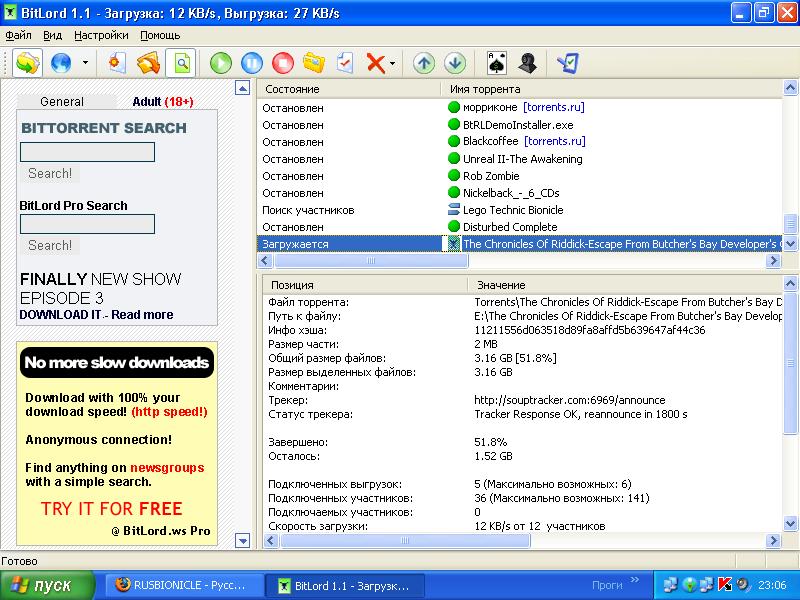The image size is (800, 600).
Task: Open the Вид menu
Action: click(53, 35)
